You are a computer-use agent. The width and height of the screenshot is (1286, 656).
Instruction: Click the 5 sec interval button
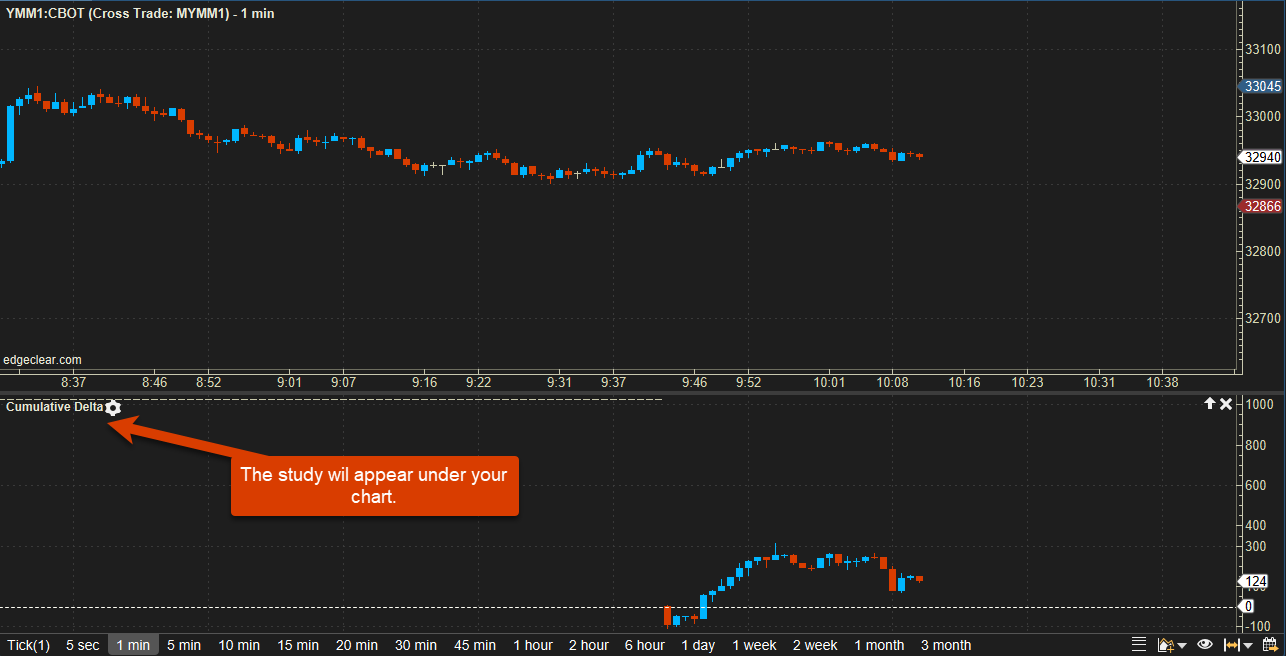click(82, 645)
